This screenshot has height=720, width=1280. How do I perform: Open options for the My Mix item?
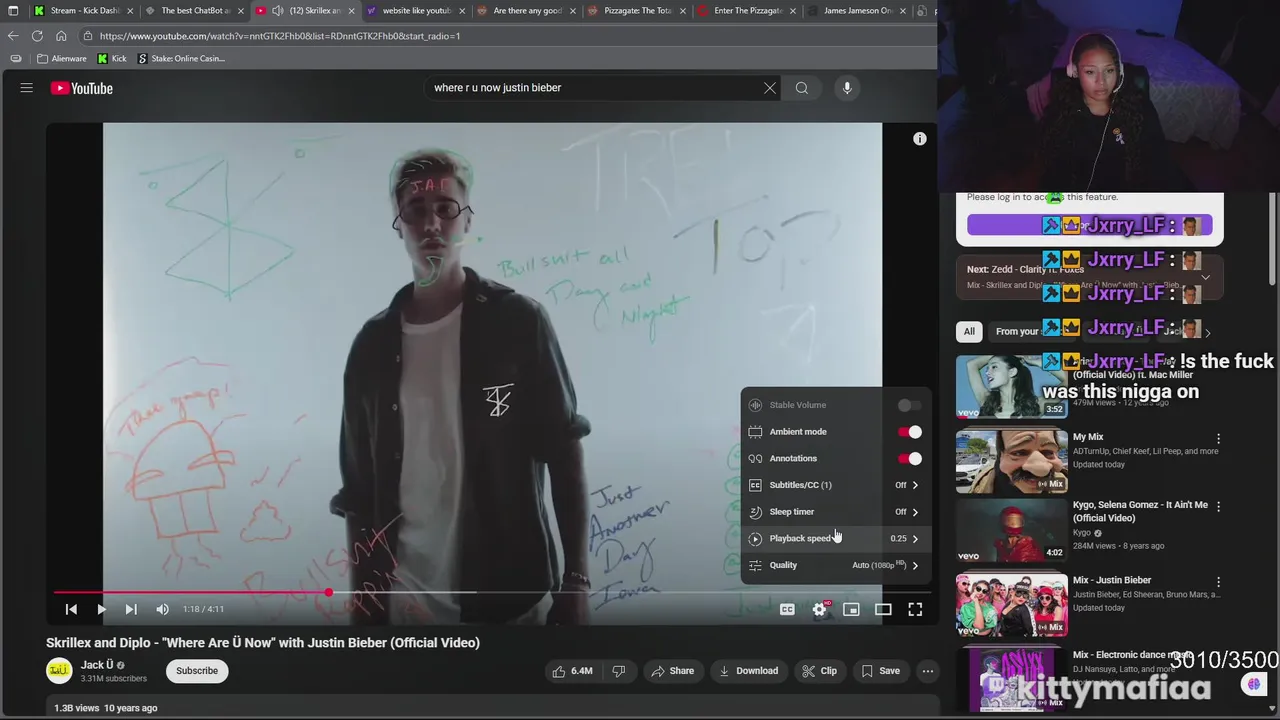tap(1218, 438)
